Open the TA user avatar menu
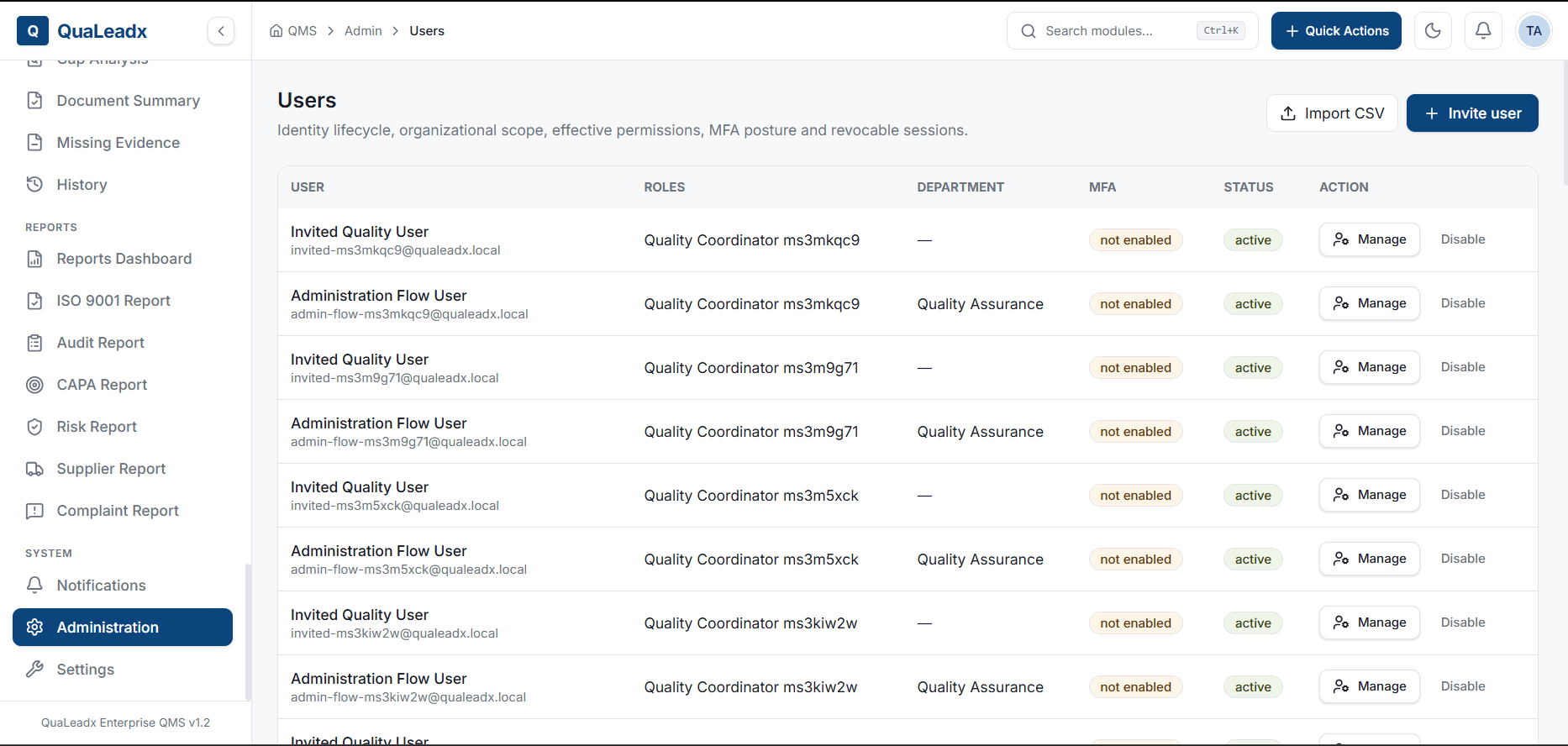The image size is (1568, 746). click(x=1534, y=31)
